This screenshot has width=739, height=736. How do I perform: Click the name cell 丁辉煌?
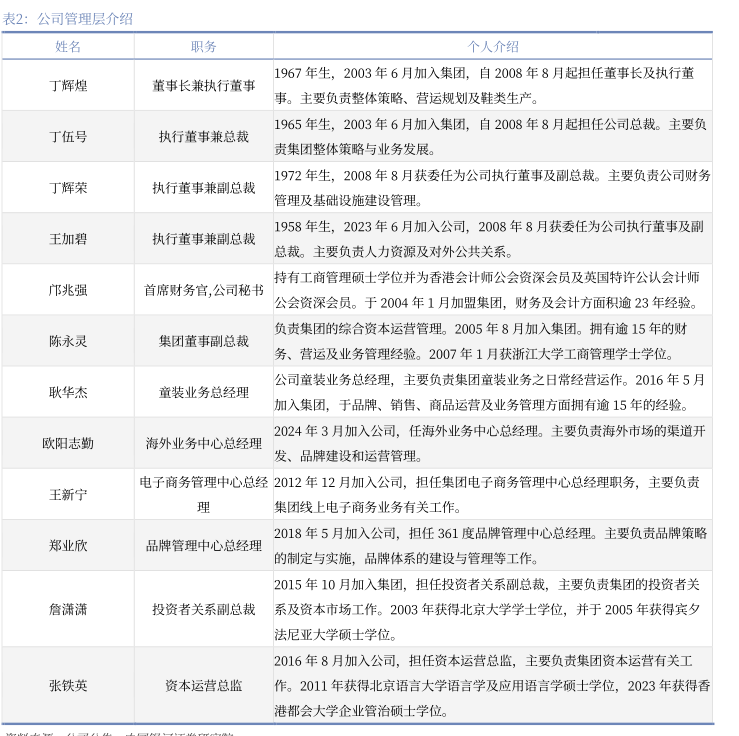tap(68, 86)
